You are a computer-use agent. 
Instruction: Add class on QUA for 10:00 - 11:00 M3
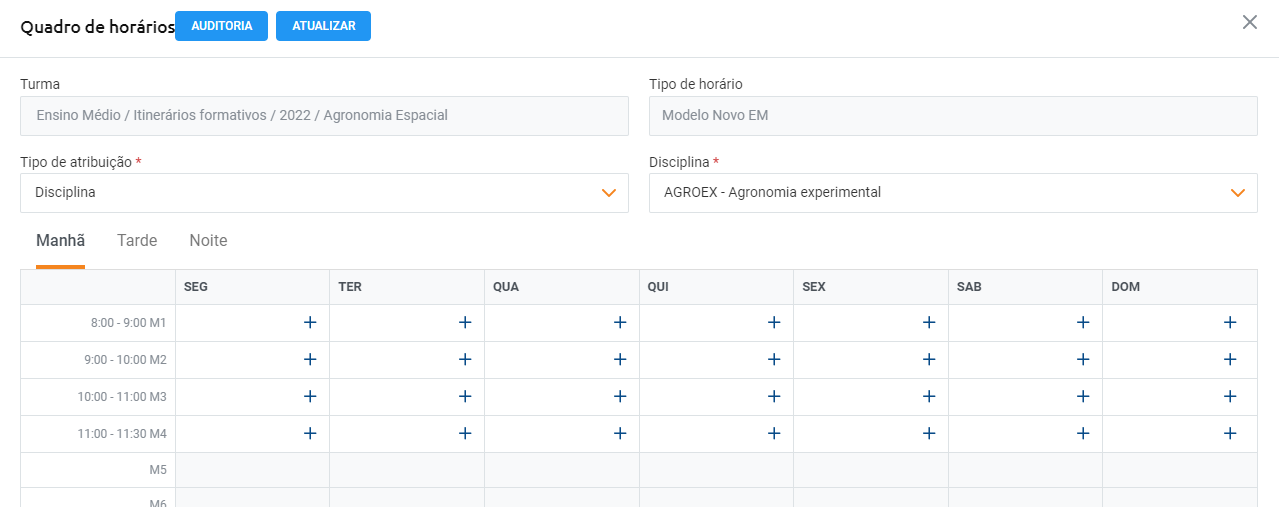point(620,396)
